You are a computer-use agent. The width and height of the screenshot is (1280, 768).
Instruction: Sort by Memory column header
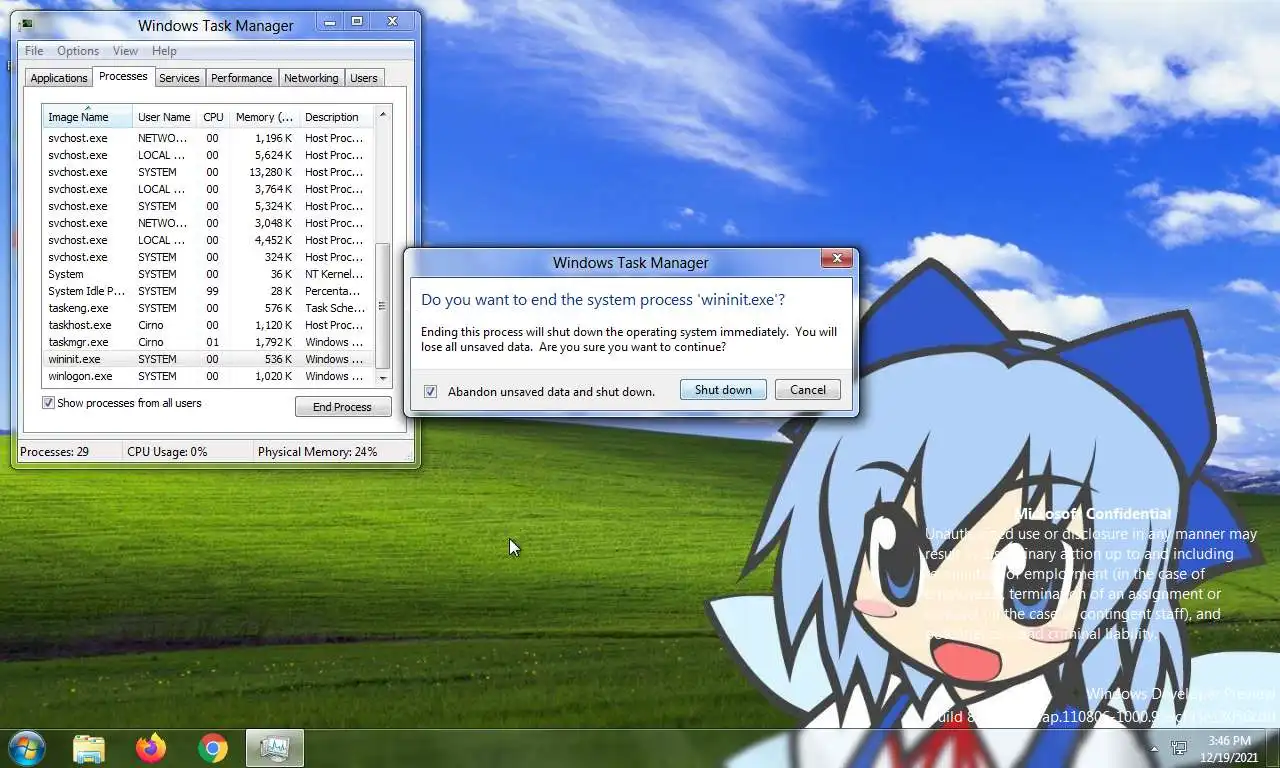tap(264, 117)
